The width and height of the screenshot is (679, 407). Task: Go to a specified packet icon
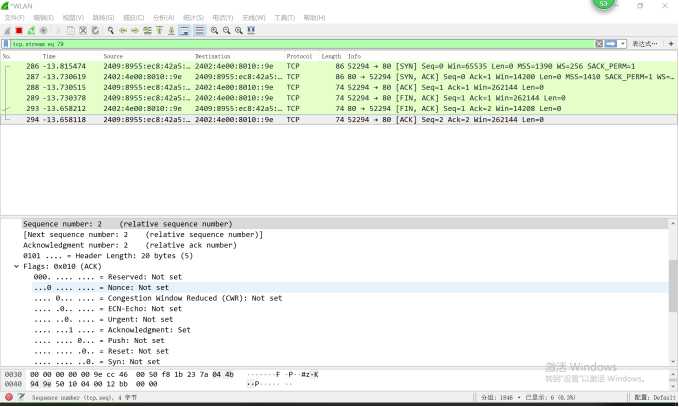(x=147, y=30)
